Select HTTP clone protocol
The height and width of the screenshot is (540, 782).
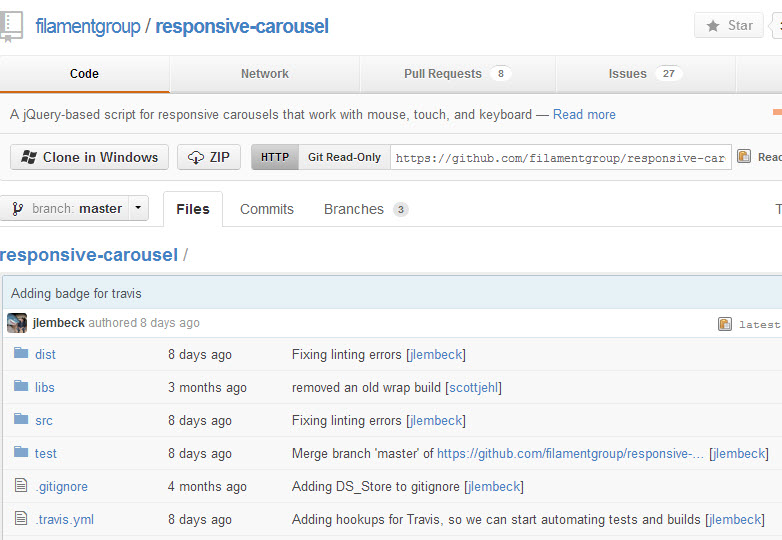click(x=275, y=157)
